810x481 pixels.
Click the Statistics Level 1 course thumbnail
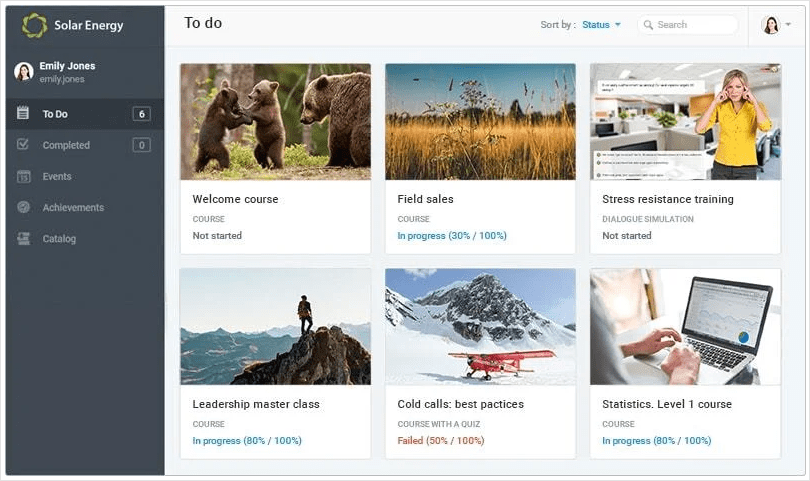pyautogui.click(x=685, y=327)
